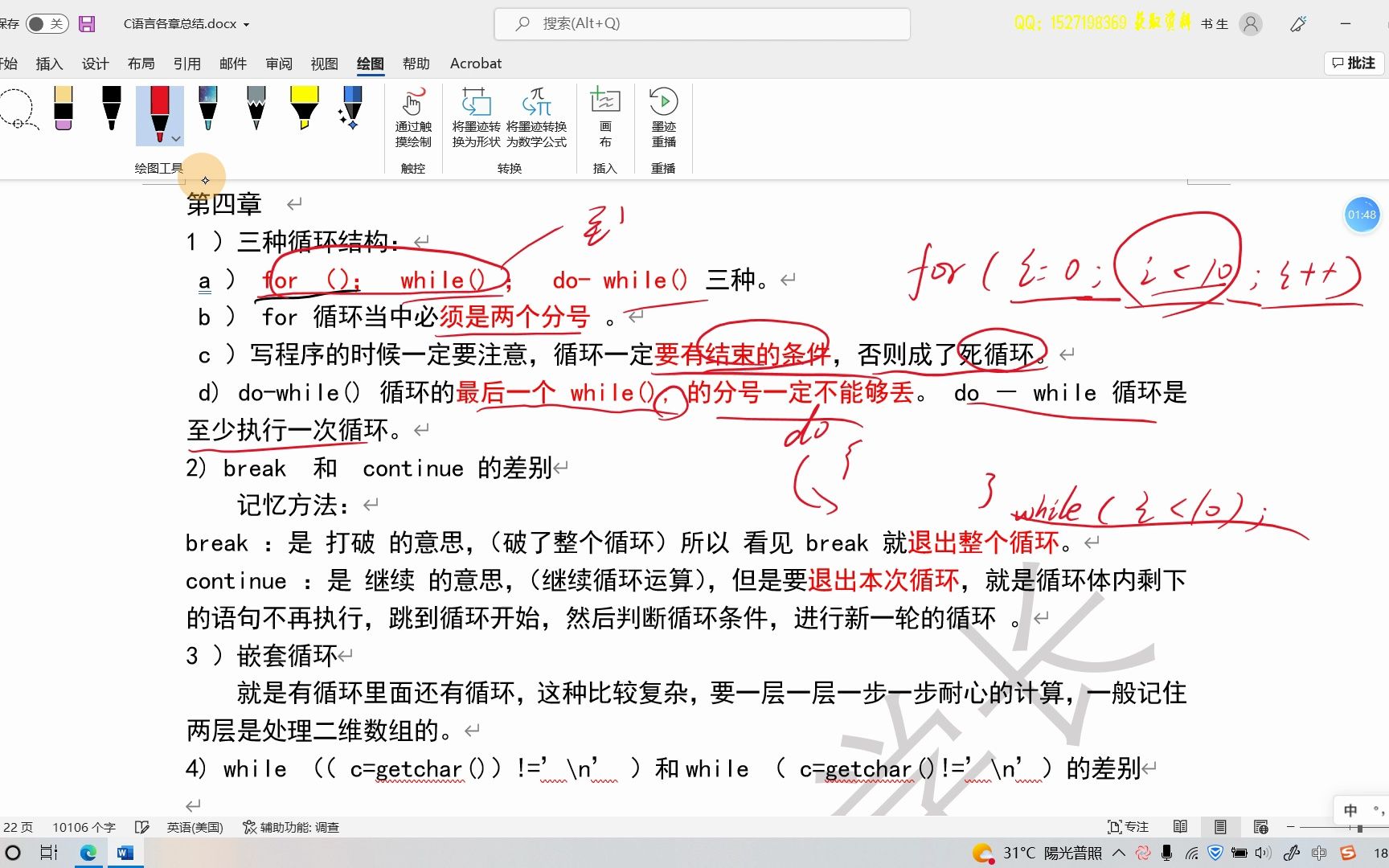Open the red pen's options dropdown
This screenshot has height=868, width=1389.
[176, 138]
